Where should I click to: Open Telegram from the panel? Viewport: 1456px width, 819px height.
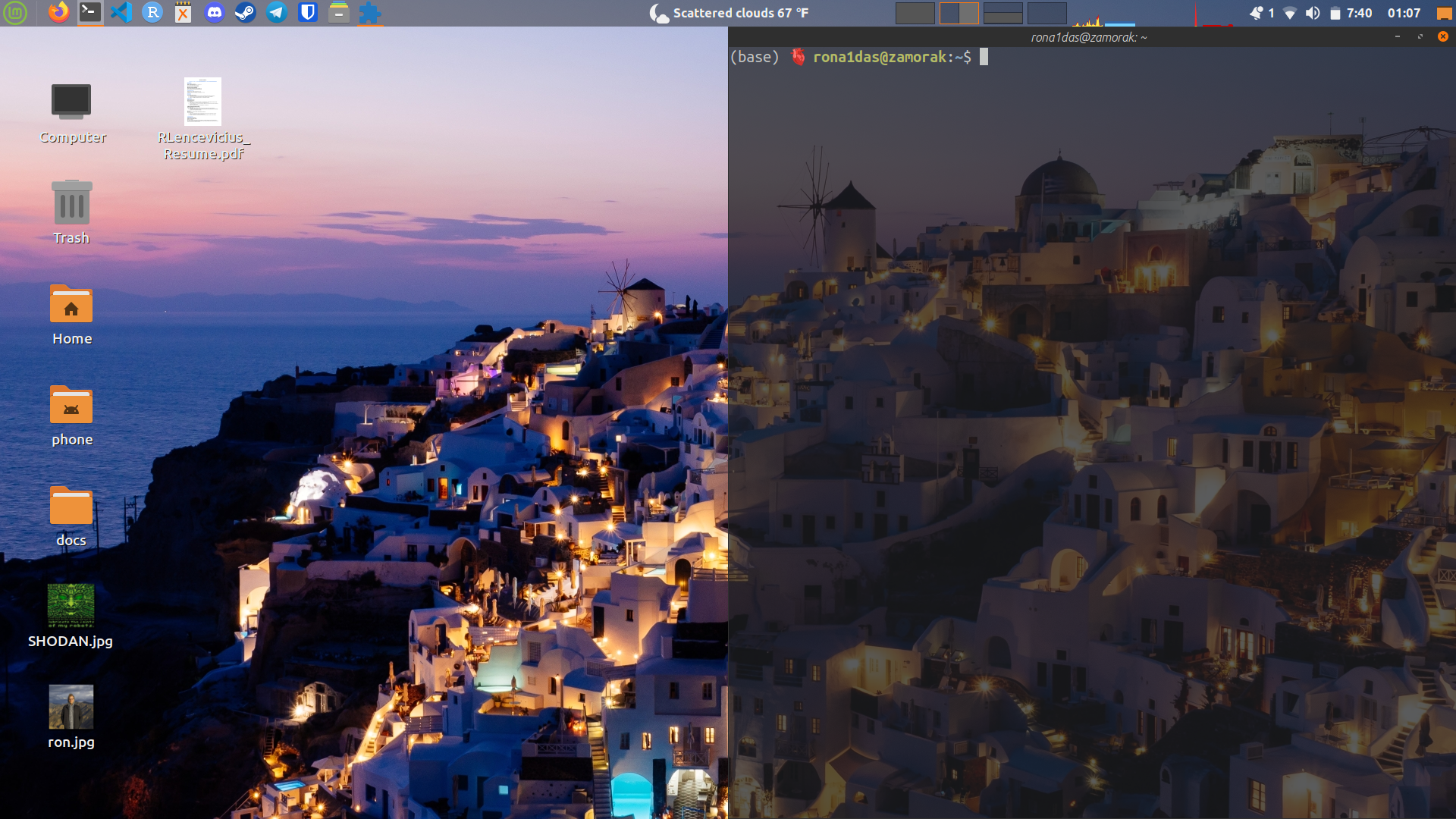277,13
